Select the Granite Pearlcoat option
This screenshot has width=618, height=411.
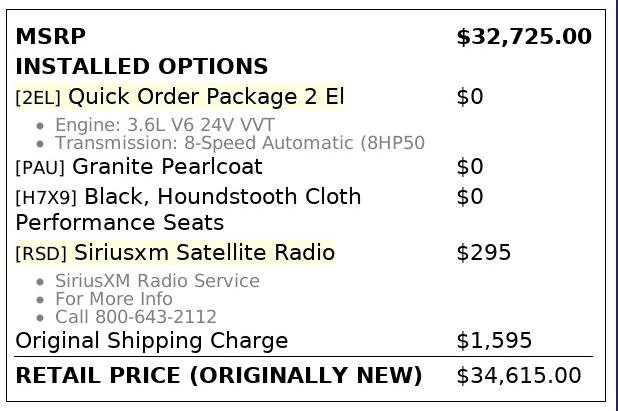click(x=168, y=166)
